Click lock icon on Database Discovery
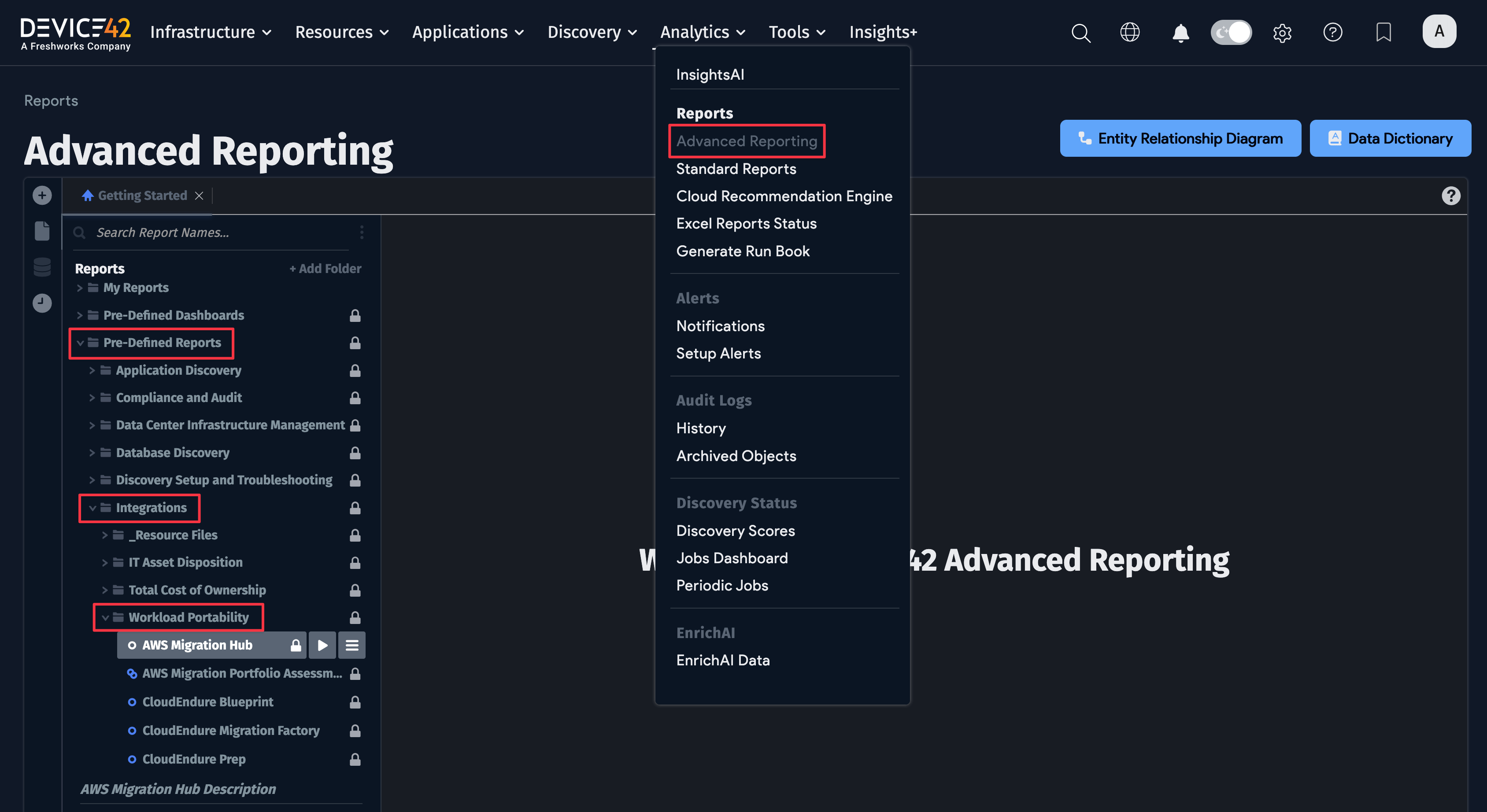 pos(355,453)
